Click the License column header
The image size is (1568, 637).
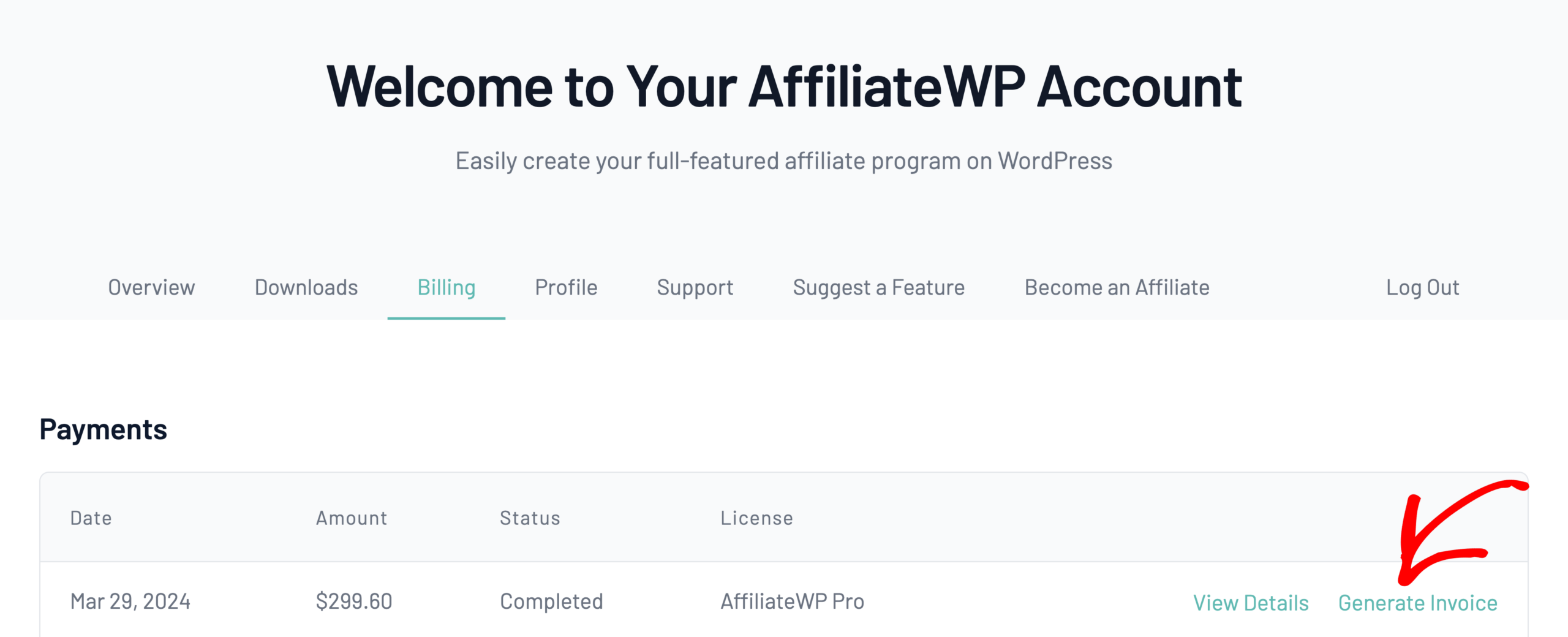(x=756, y=518)
